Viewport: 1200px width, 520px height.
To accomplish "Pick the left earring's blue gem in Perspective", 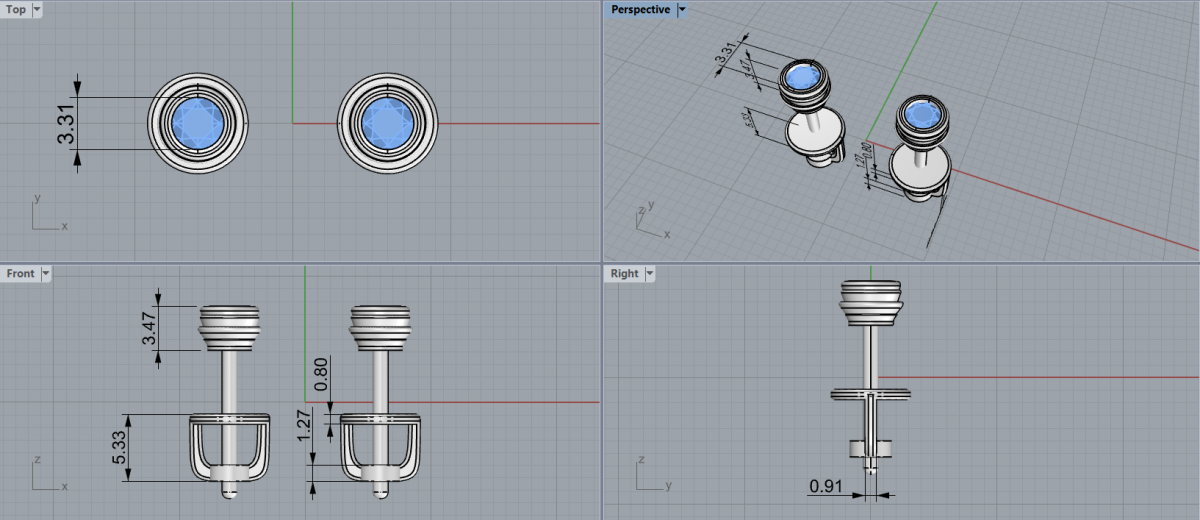I will point(803,77).
